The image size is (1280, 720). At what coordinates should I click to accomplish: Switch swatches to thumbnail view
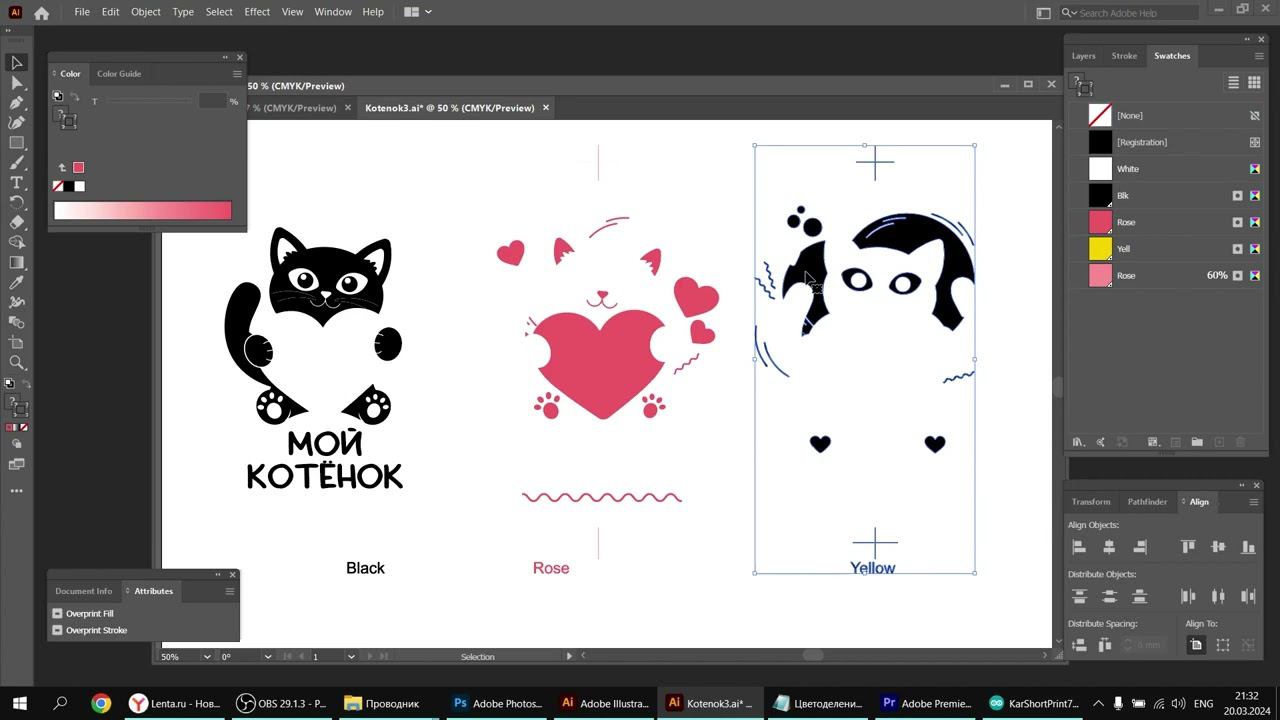coord(1254,83)
